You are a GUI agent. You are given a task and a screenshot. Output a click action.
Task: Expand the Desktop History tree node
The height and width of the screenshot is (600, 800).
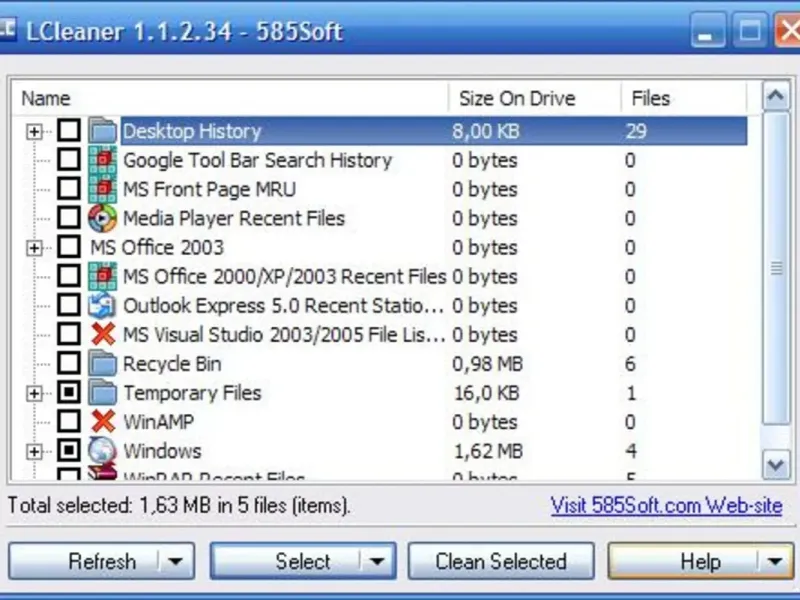(x=34, y=132)
